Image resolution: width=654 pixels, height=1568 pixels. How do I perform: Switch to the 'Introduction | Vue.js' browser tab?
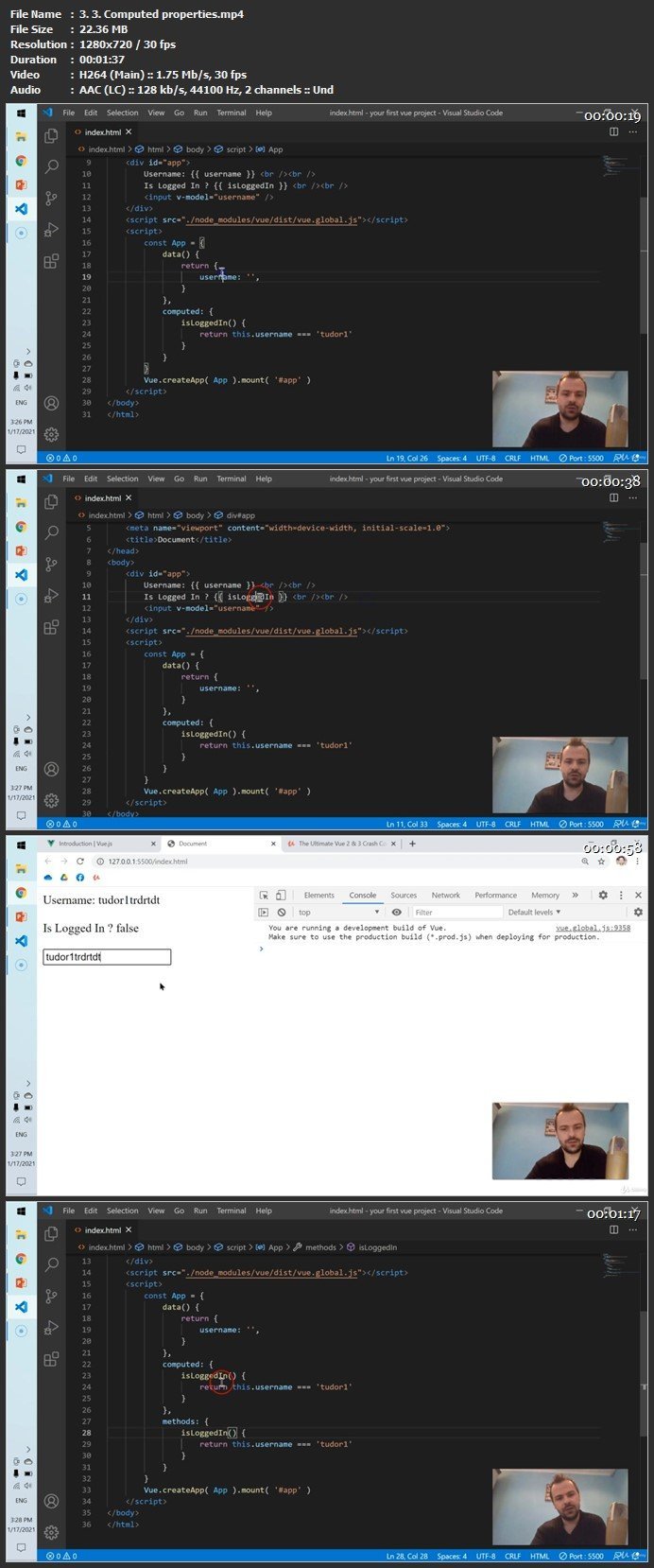pyautogui.click(x=99, y=844)
